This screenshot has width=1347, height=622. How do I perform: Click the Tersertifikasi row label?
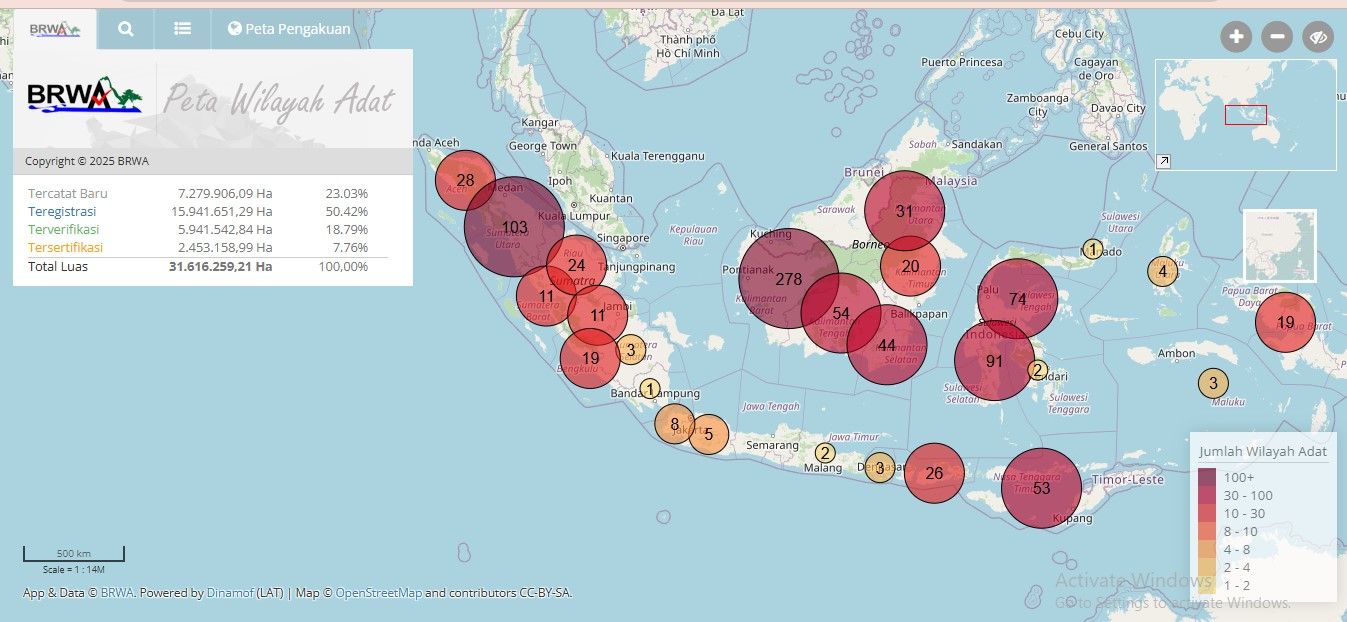[x=66, y=247]
